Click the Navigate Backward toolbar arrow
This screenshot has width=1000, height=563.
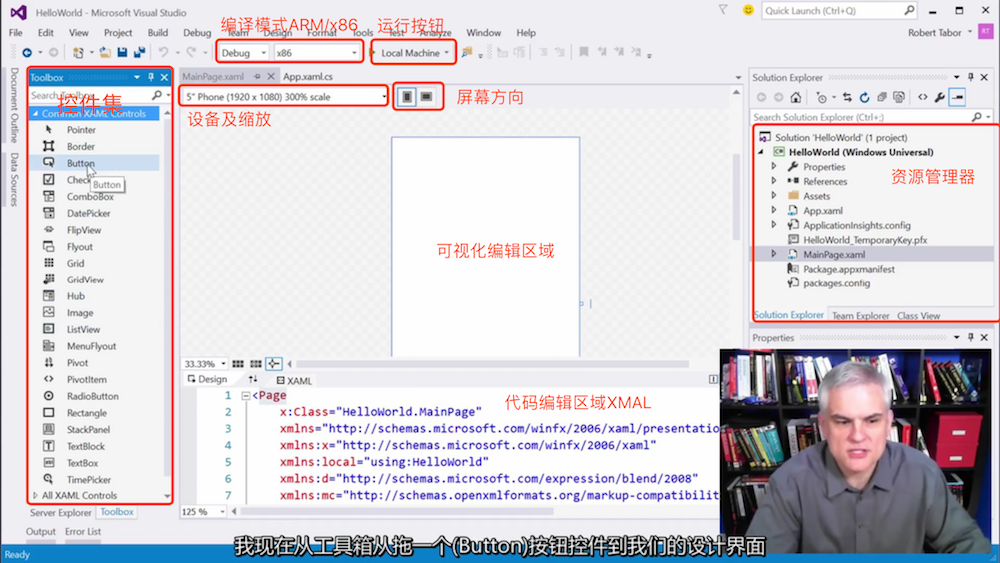tap(27, 53)
